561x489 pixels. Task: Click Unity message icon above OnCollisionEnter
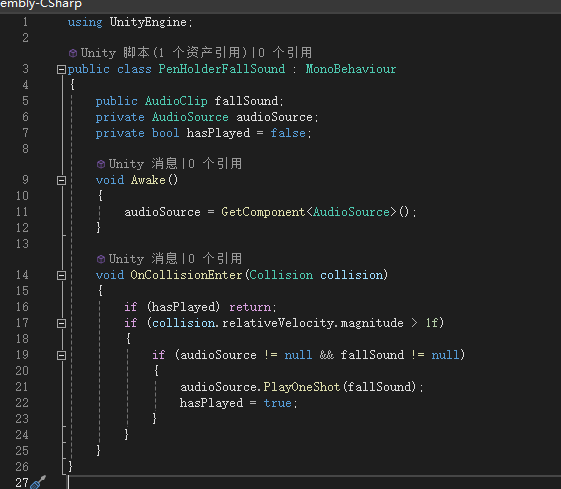[101, 259]
